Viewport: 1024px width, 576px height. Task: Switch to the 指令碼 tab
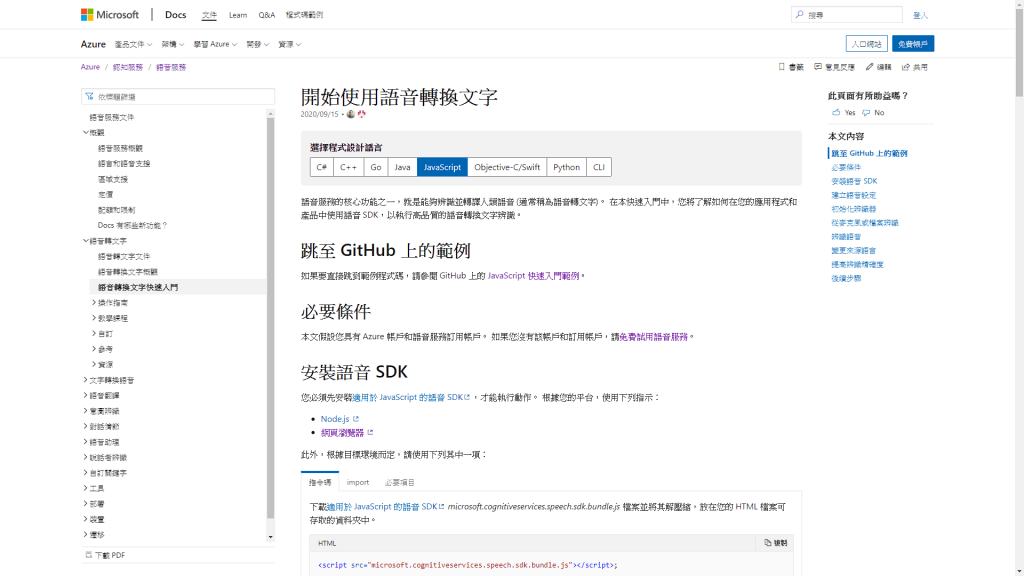320,482
